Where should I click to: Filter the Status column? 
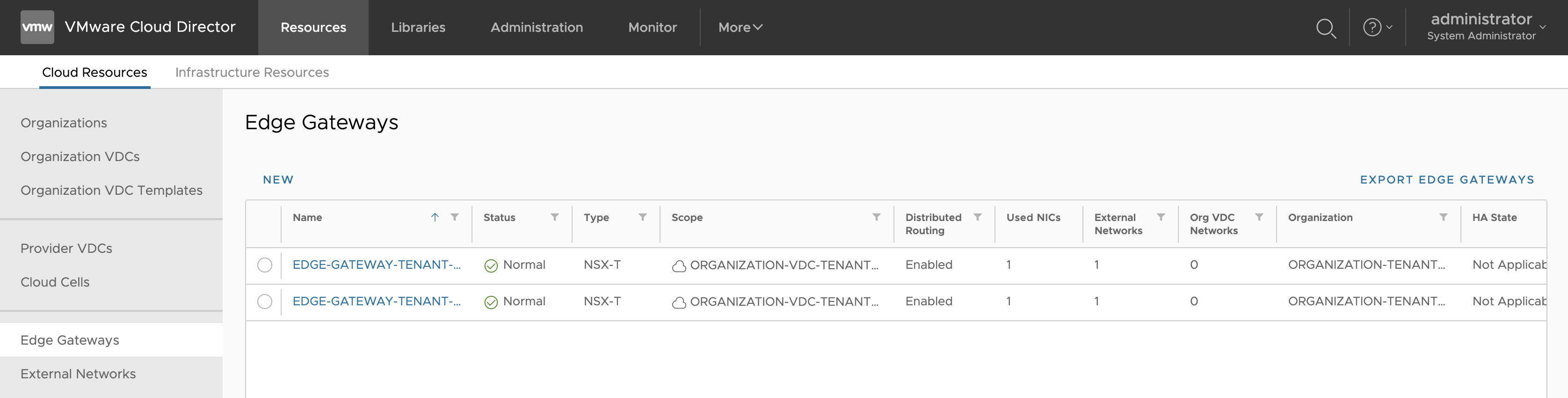pyautogui.click(x=554, y=218)
